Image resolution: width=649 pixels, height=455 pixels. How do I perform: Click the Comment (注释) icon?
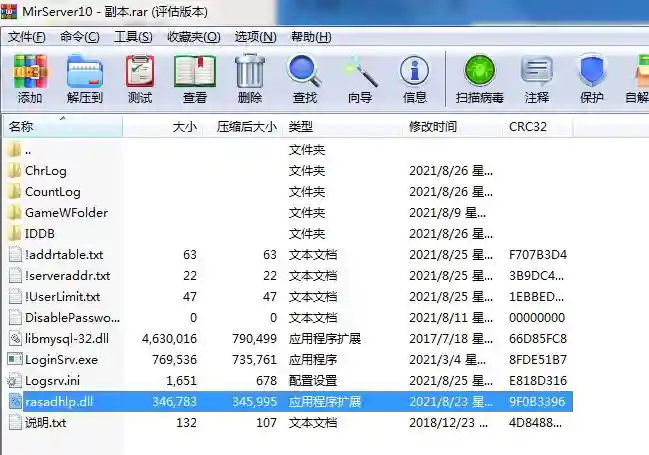coord(537,71)
